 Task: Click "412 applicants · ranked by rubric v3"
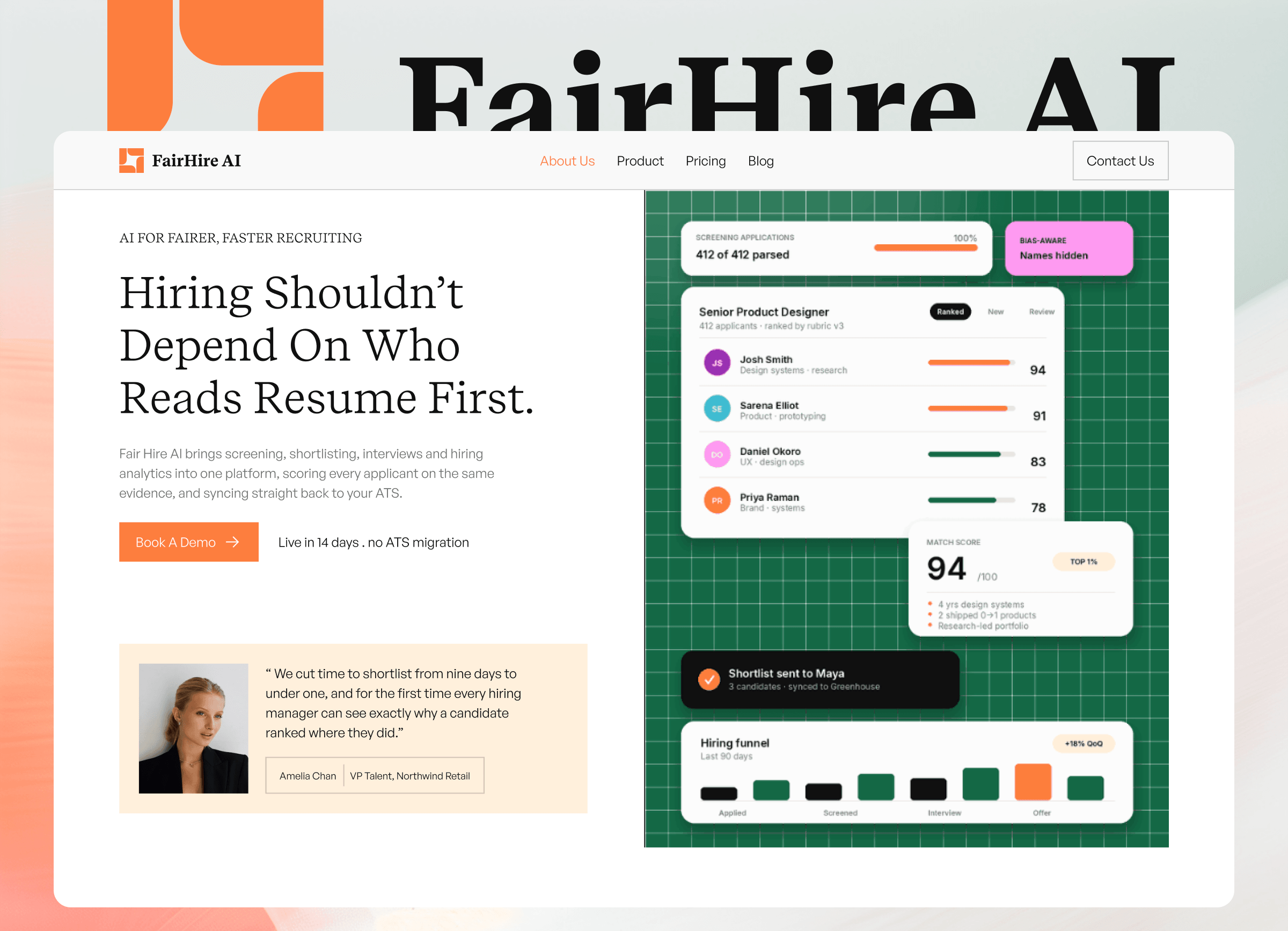click(771, 326)
